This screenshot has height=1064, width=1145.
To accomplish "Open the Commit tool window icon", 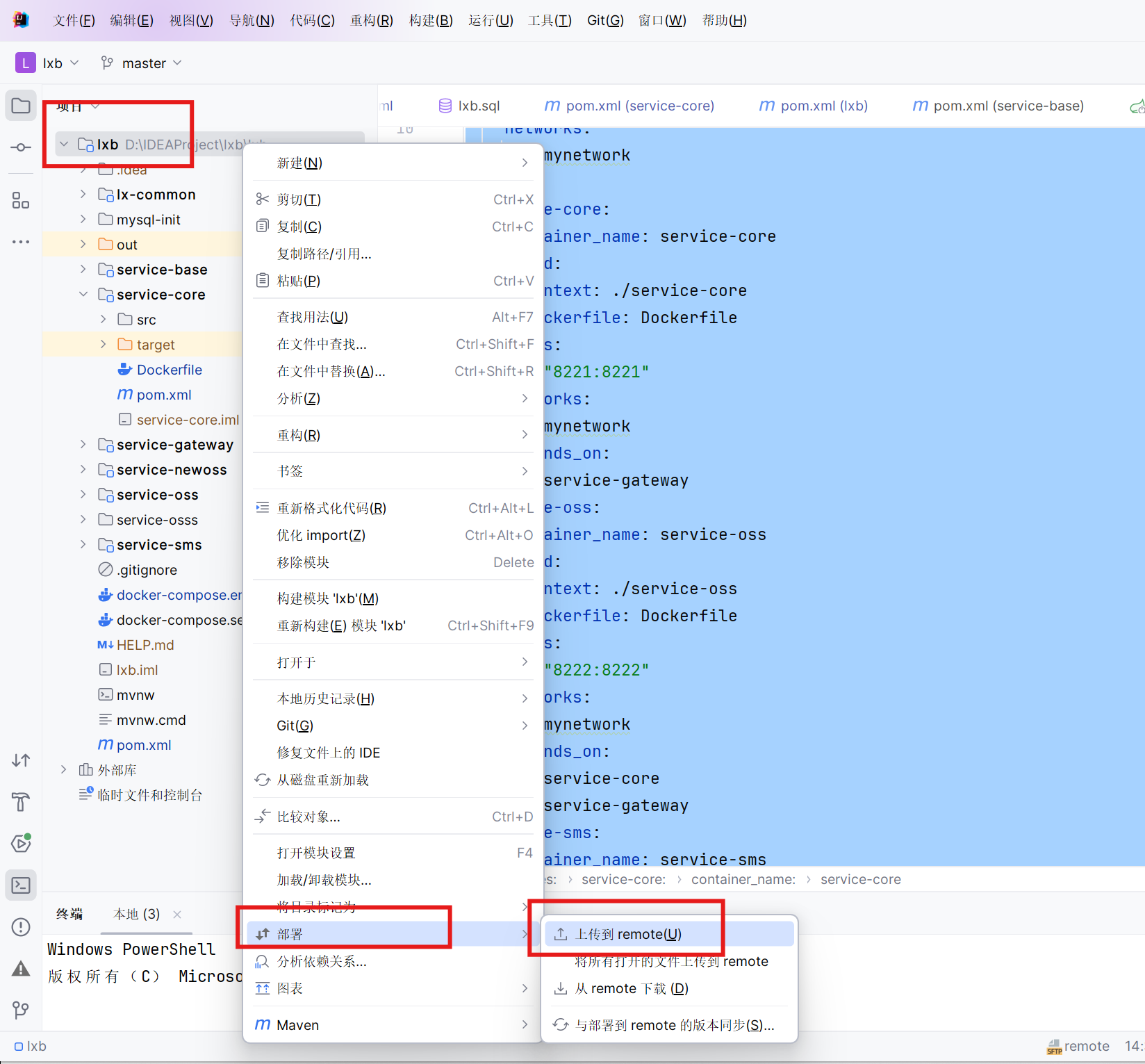I will point(21,147).
